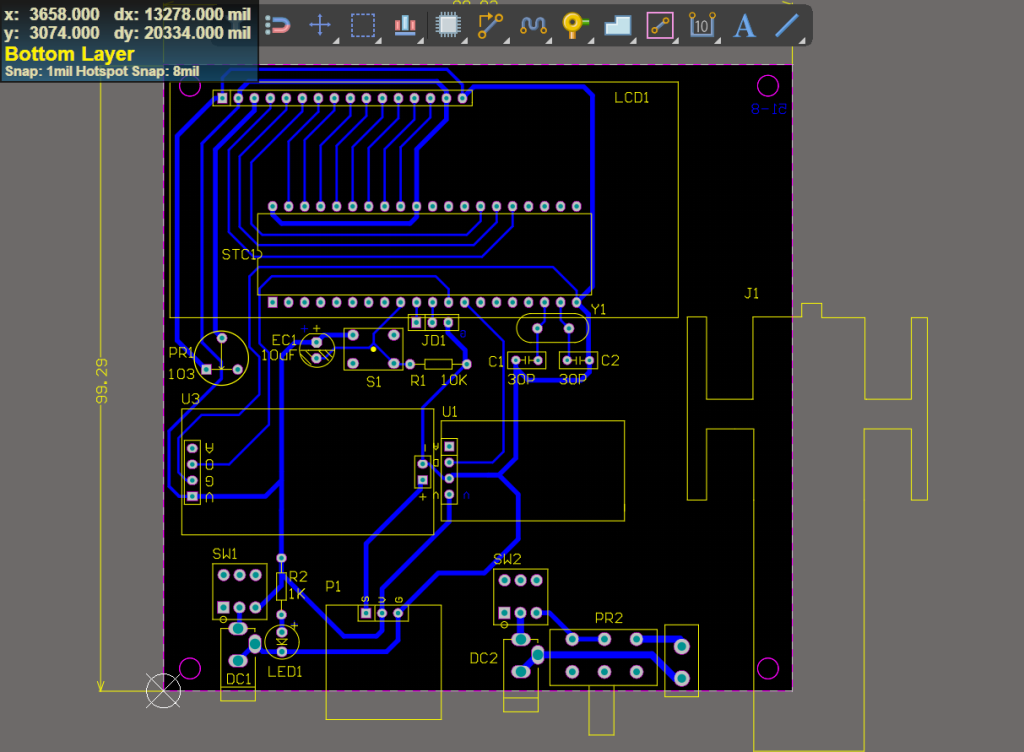Click the Bottom Layer heads-up label
Image resolution: width=1024 pixels, height=752 pixels.
pos(70,54)
